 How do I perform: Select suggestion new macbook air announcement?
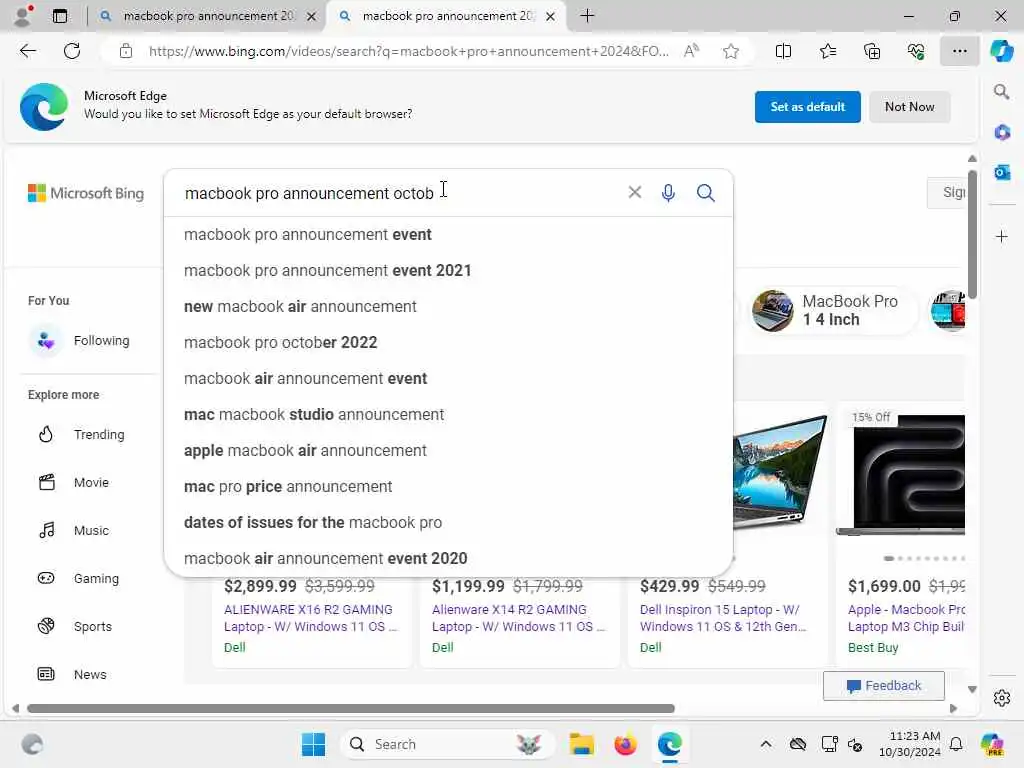(448, 306)
